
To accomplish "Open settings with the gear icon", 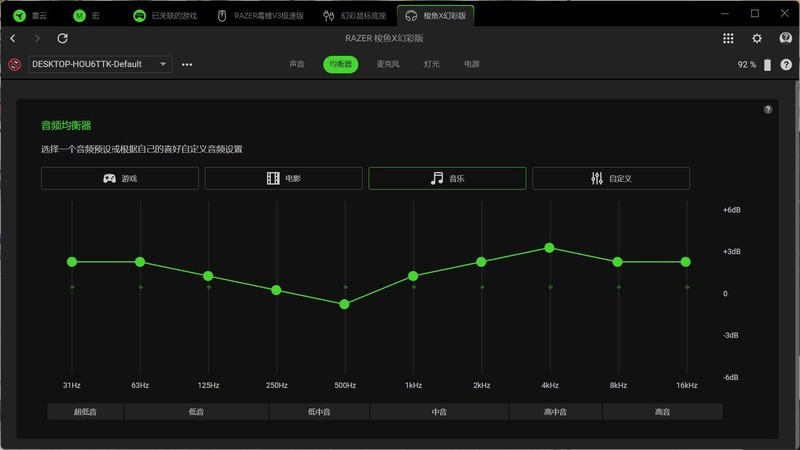I will [x=757, y=38].
